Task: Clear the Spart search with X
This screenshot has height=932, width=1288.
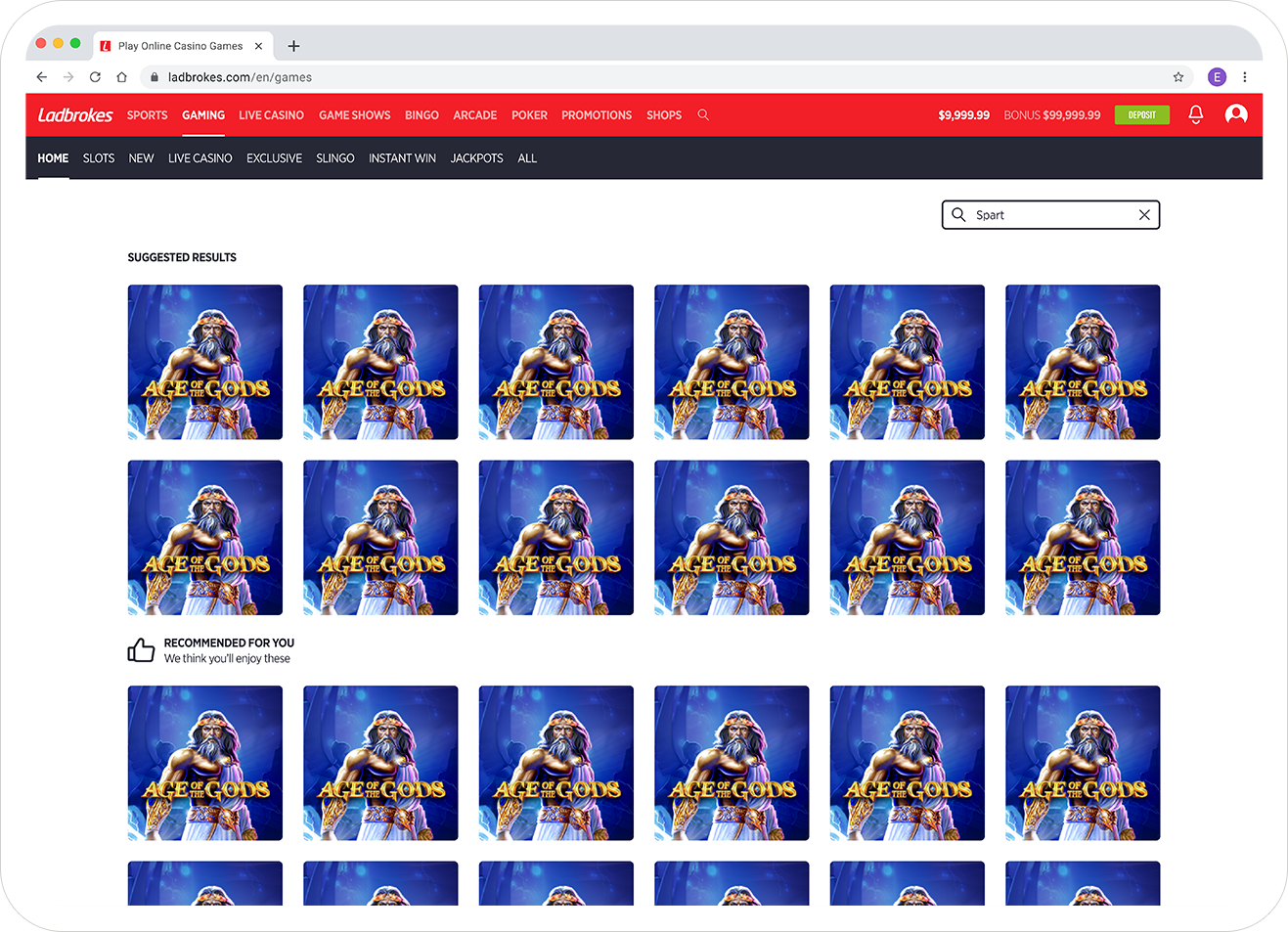Action: [1144, 215]
